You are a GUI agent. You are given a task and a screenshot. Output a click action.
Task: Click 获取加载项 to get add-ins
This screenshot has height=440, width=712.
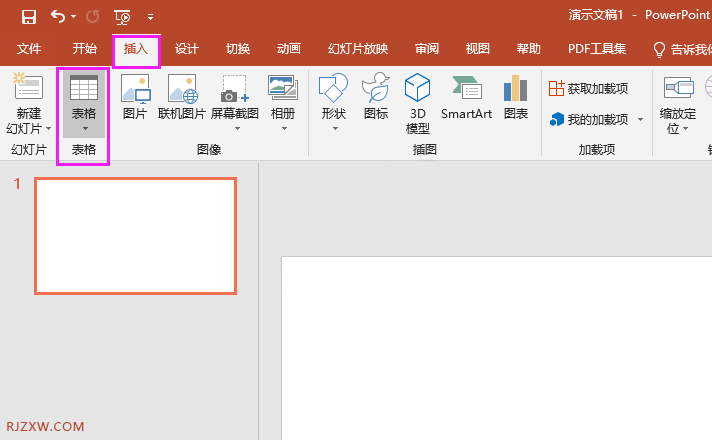click(x=588, y=88)
